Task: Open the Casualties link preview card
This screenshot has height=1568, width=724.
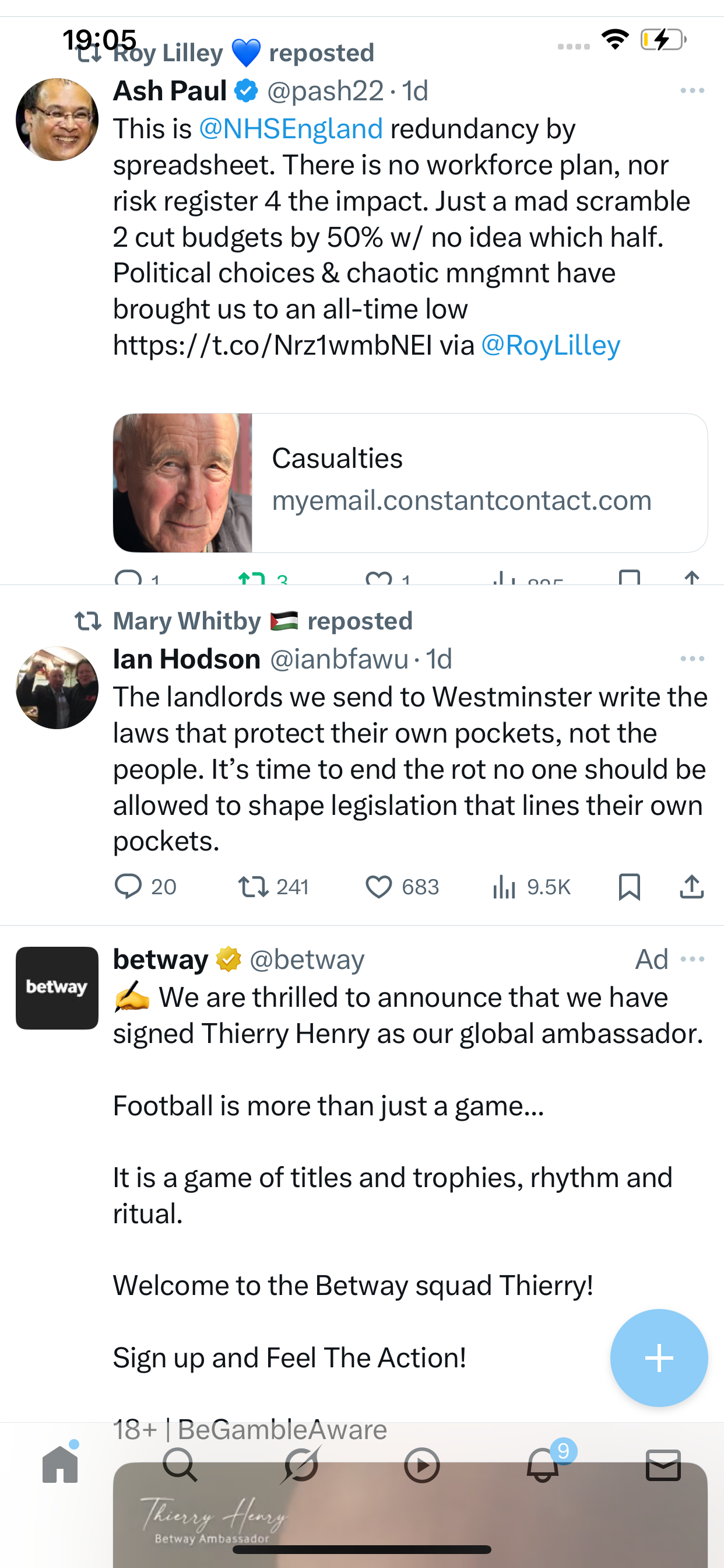Action: (x=410, y=482)
